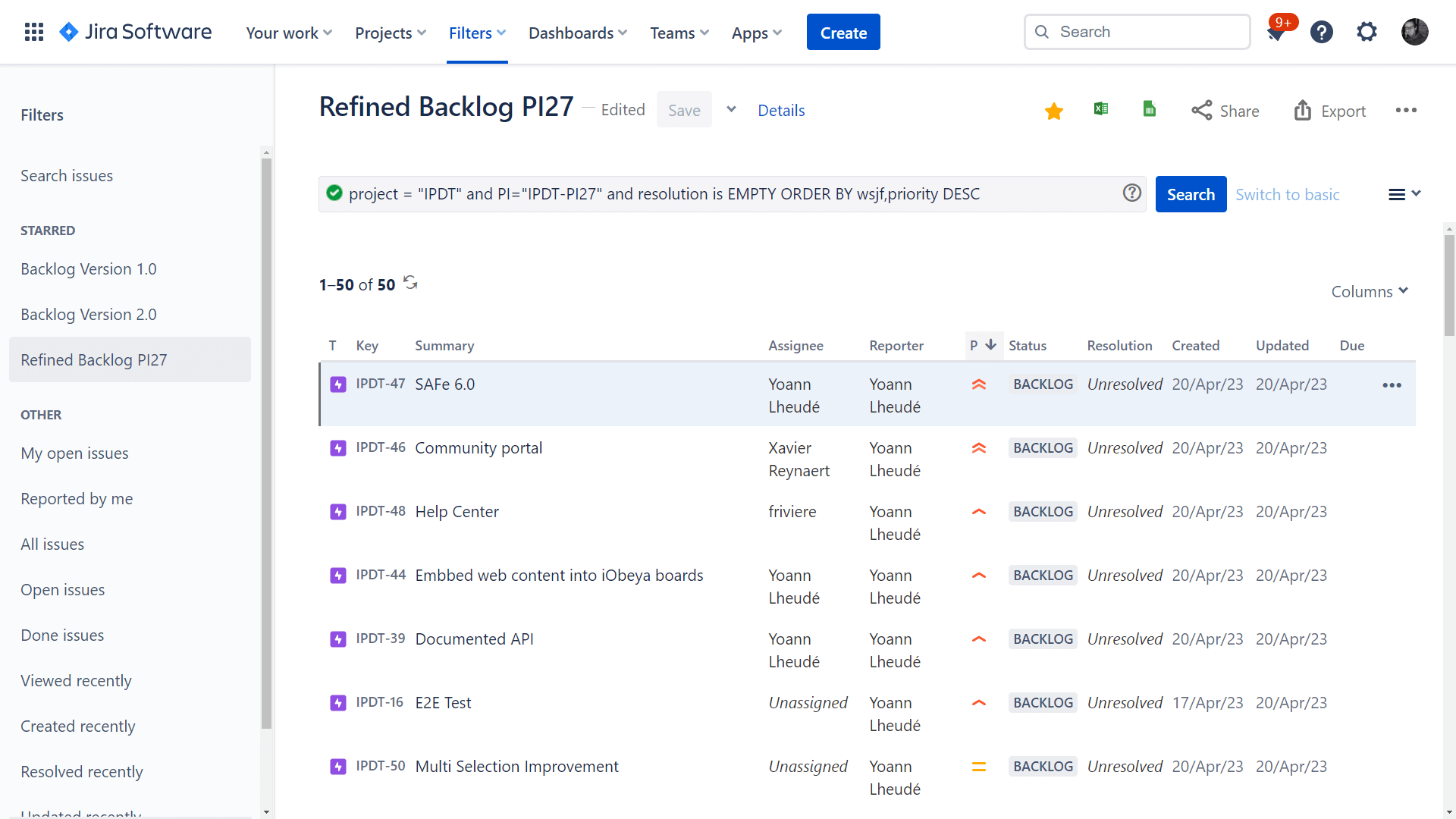
Task: Open the view layout switcher dropdown
Action: click(x=1404, y=194)
